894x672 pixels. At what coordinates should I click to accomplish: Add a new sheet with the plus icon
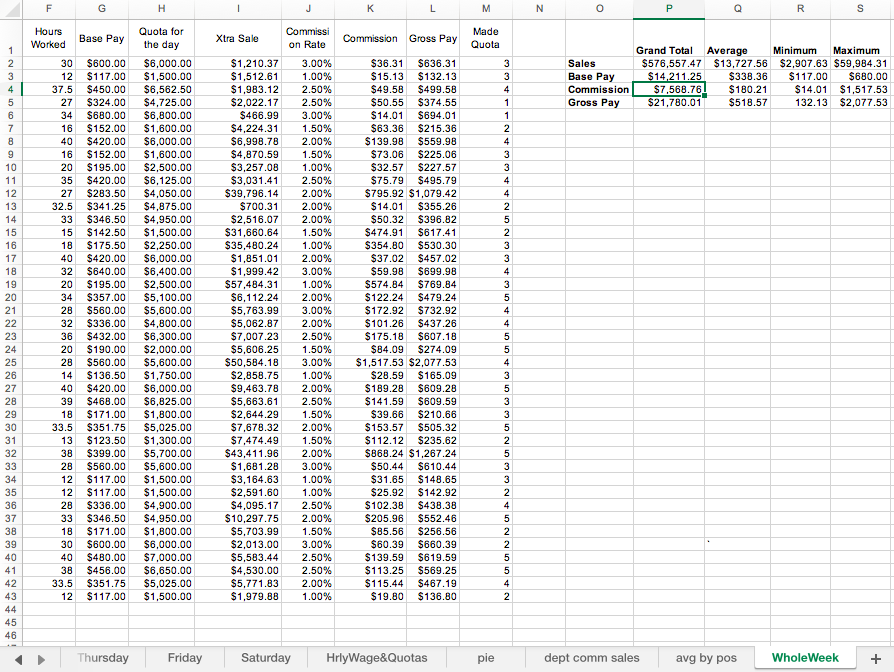pos(875,658)
